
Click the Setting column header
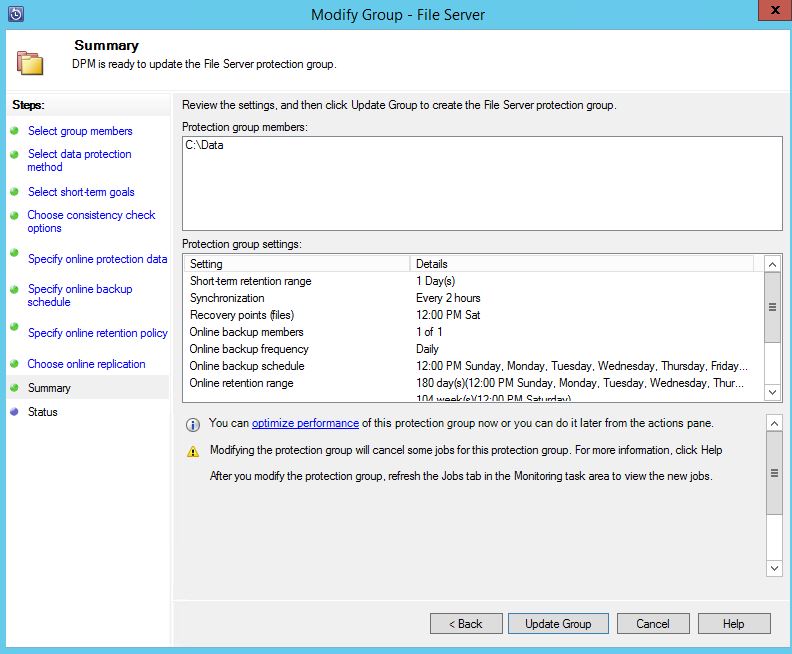click(297, 264)
